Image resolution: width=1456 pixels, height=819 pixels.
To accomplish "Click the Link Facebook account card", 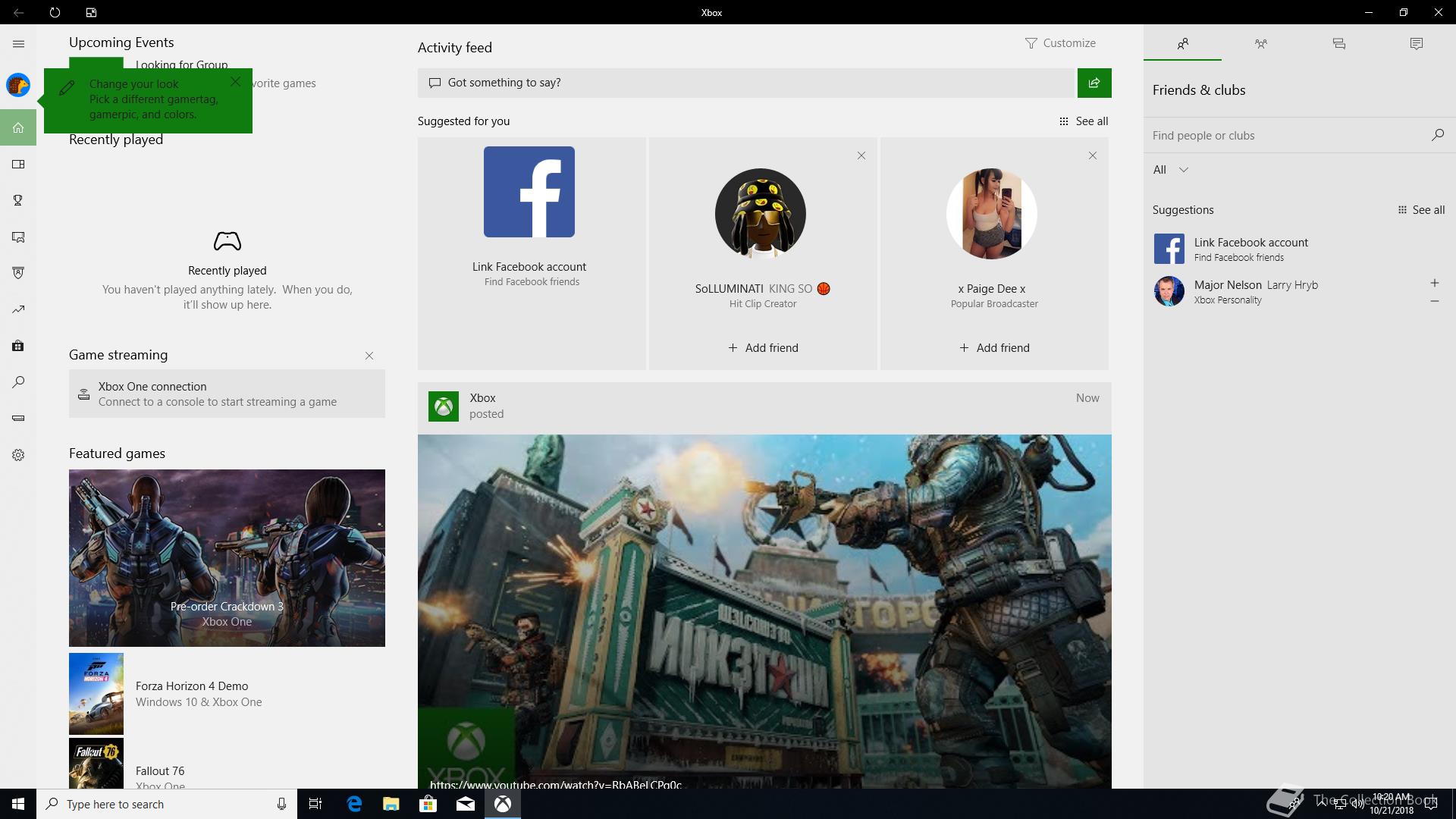I will click(532, 253).
